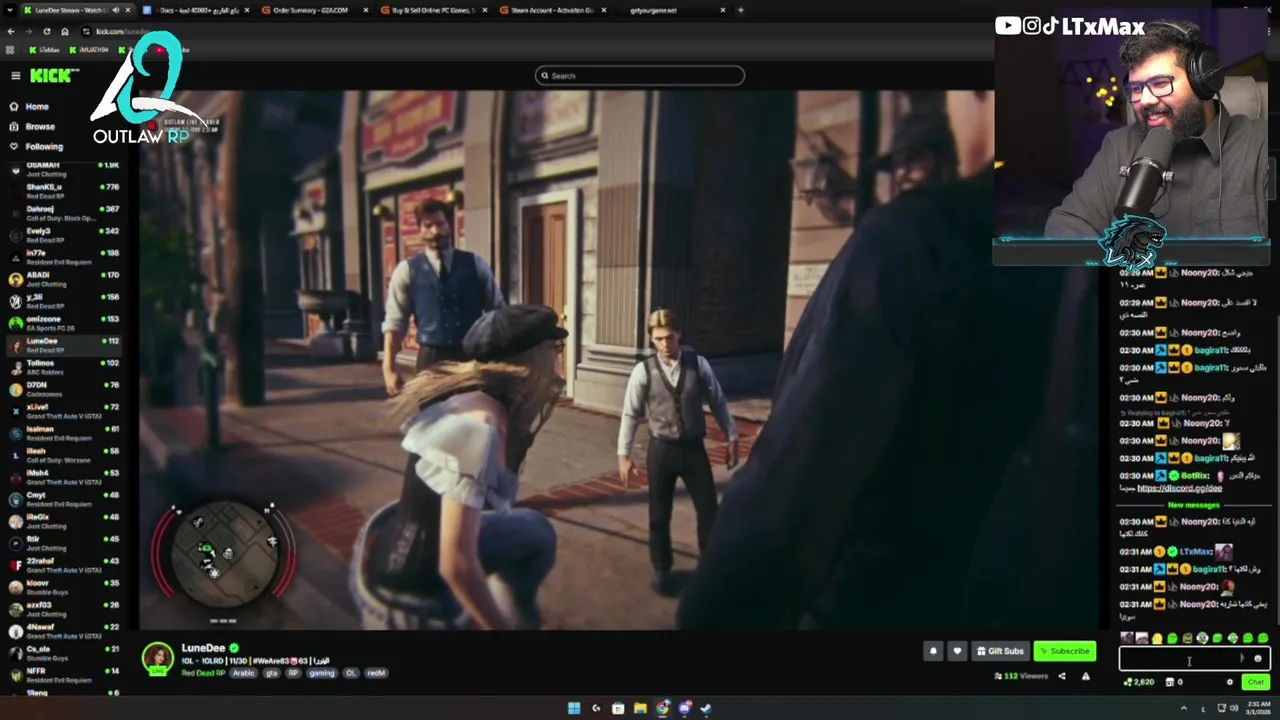
Task: Open Chrome from the taskbar
Action: click(x=662, y=708)
